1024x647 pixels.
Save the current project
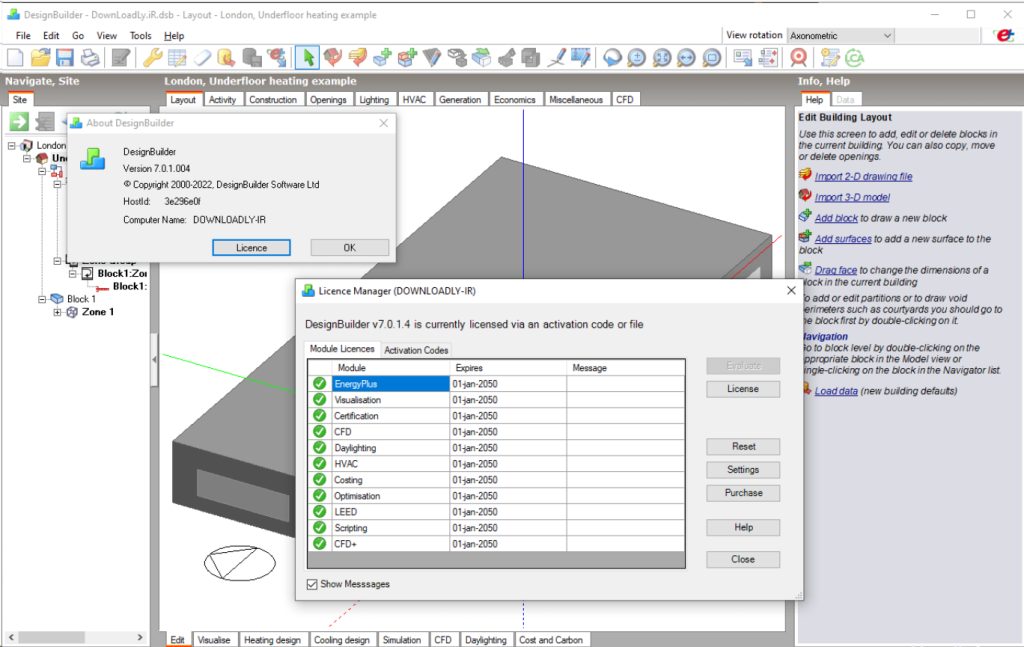[x=64, y=58]
